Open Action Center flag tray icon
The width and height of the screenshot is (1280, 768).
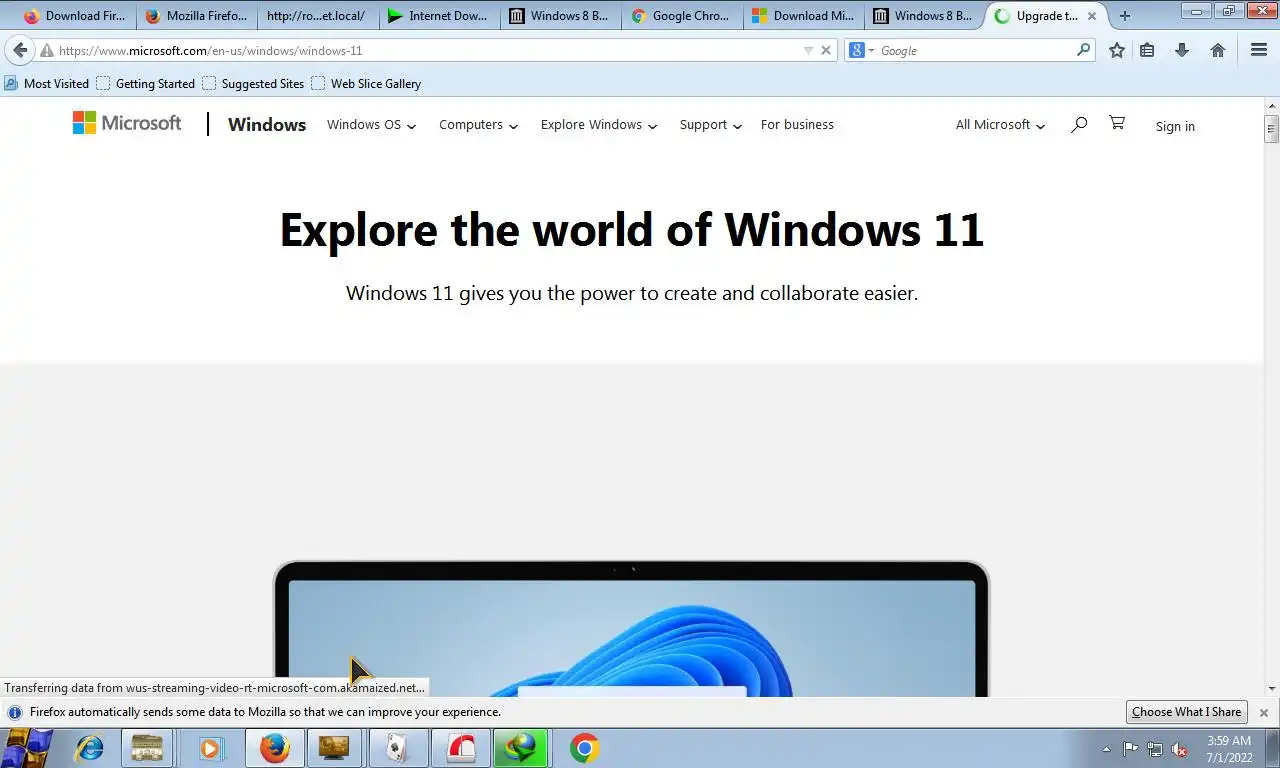pos(1130,749)
